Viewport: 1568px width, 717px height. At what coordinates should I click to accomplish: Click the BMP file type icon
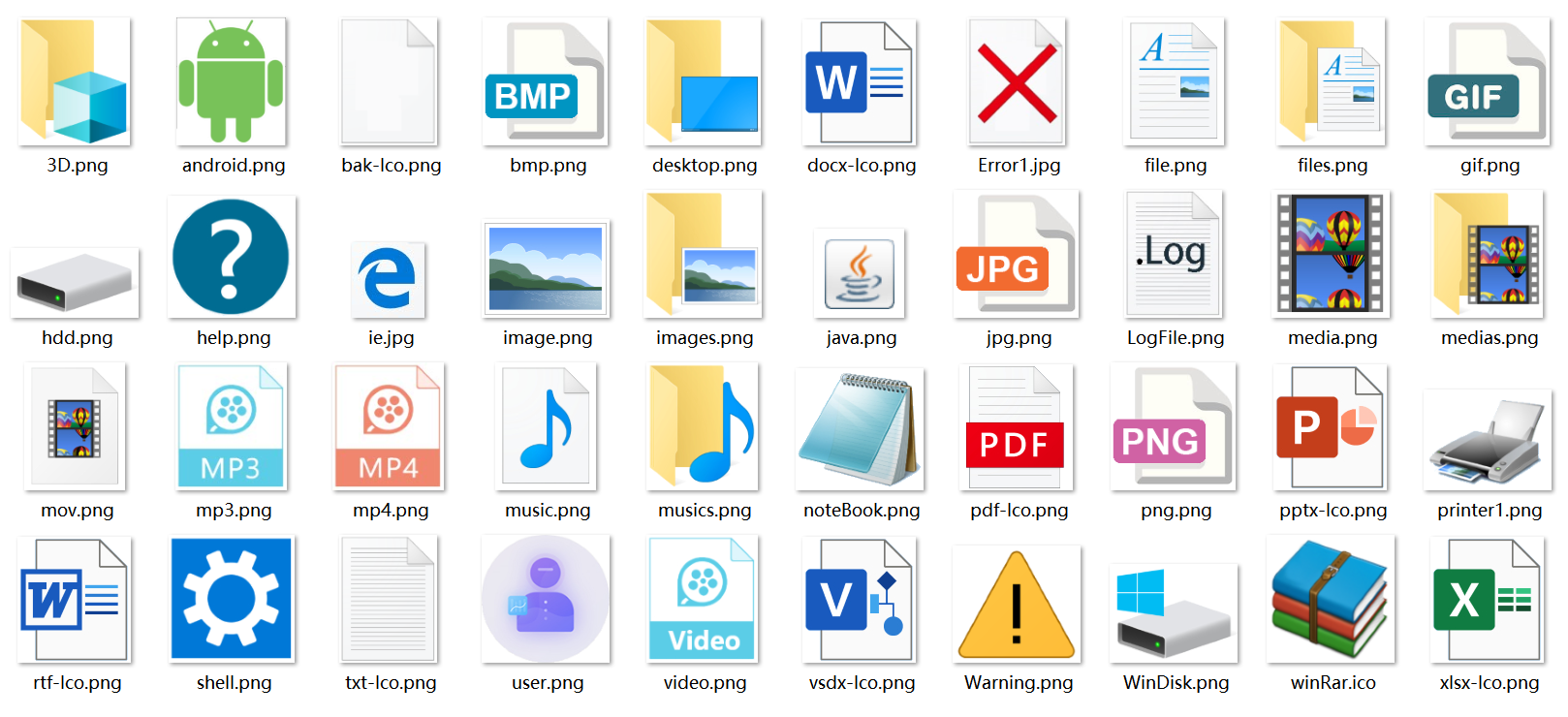point(546,81)
